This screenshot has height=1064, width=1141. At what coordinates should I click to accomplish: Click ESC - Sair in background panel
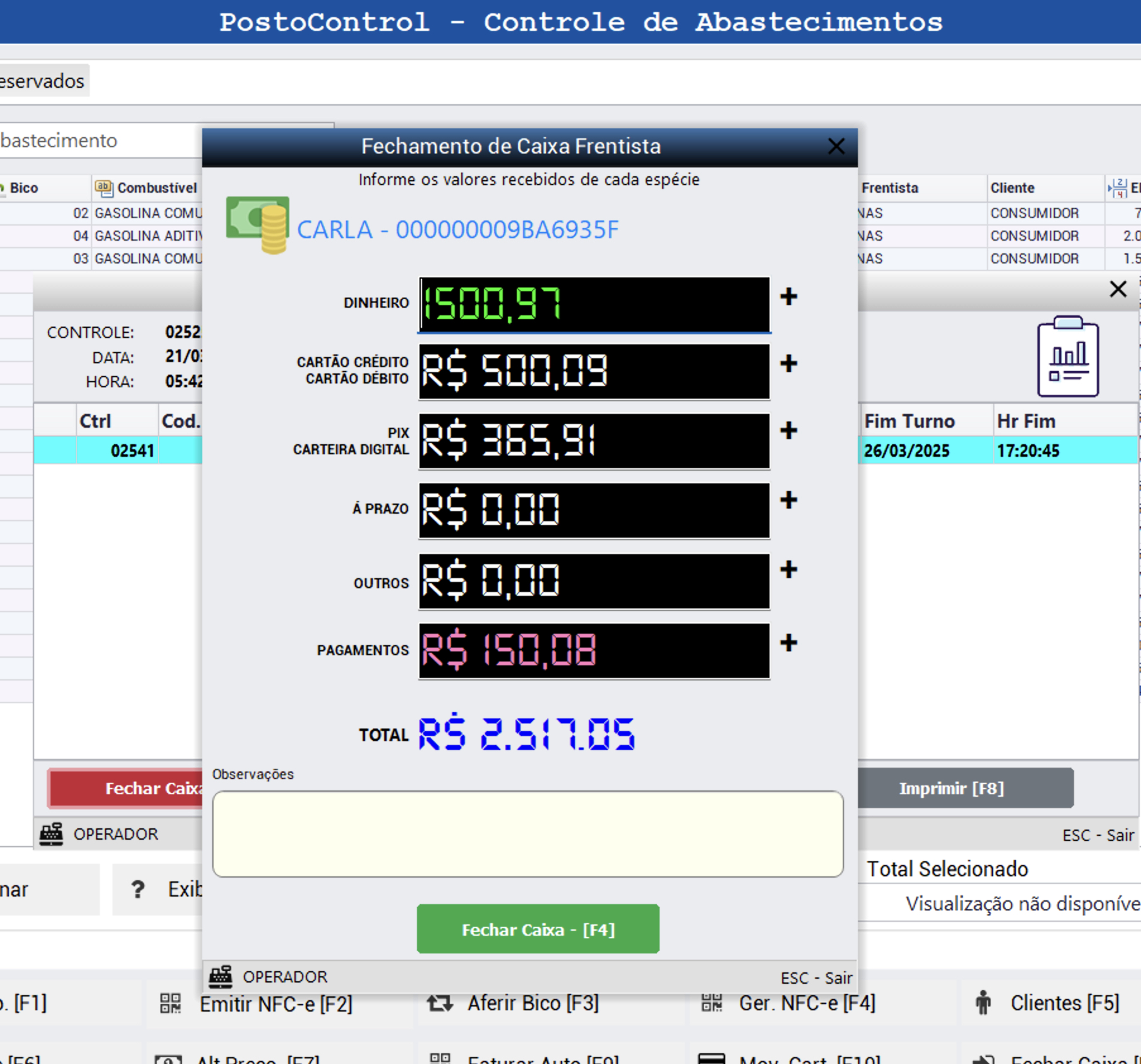[1098, 835]
